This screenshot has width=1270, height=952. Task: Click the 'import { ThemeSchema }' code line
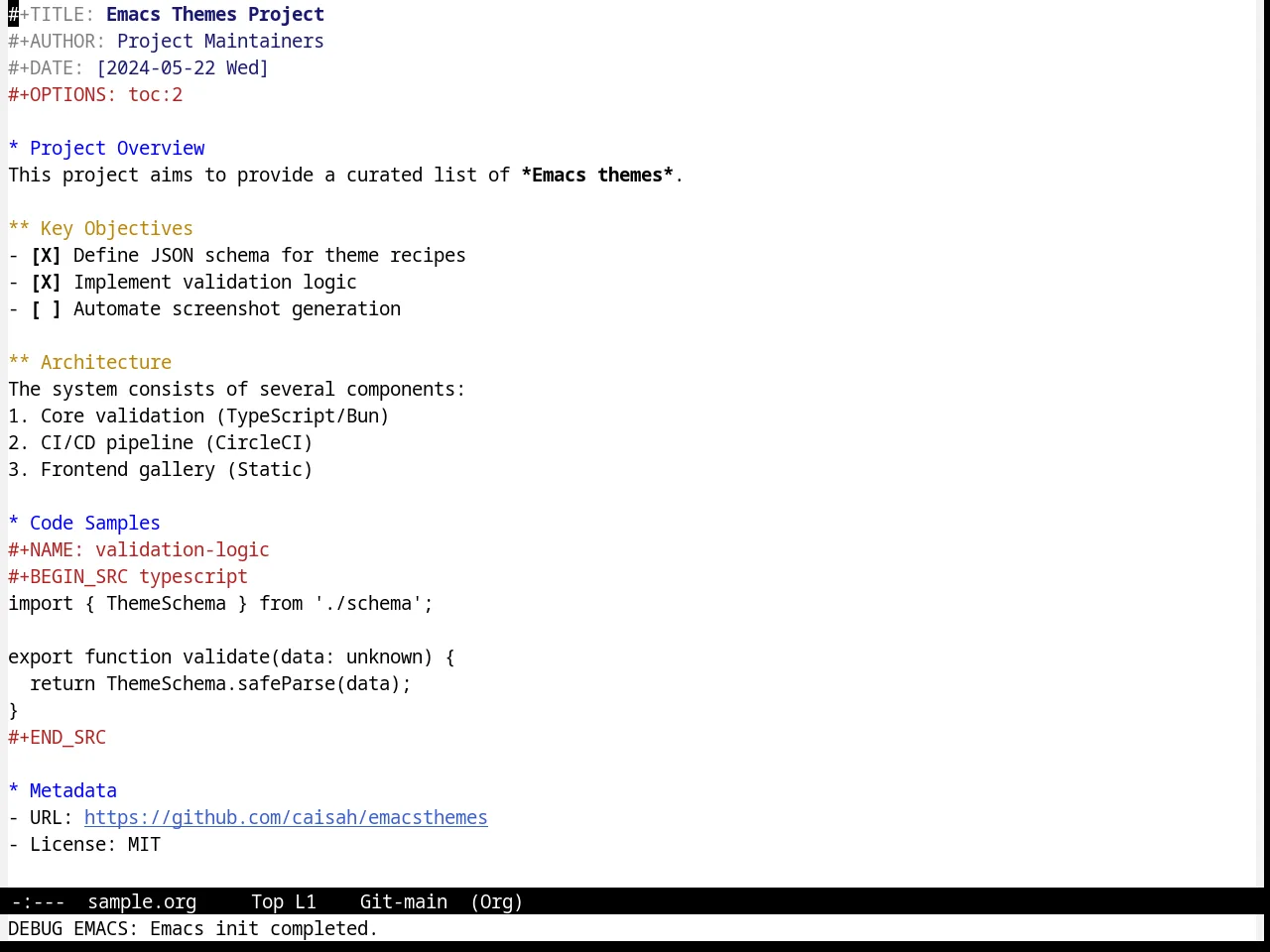coord(220,604)
